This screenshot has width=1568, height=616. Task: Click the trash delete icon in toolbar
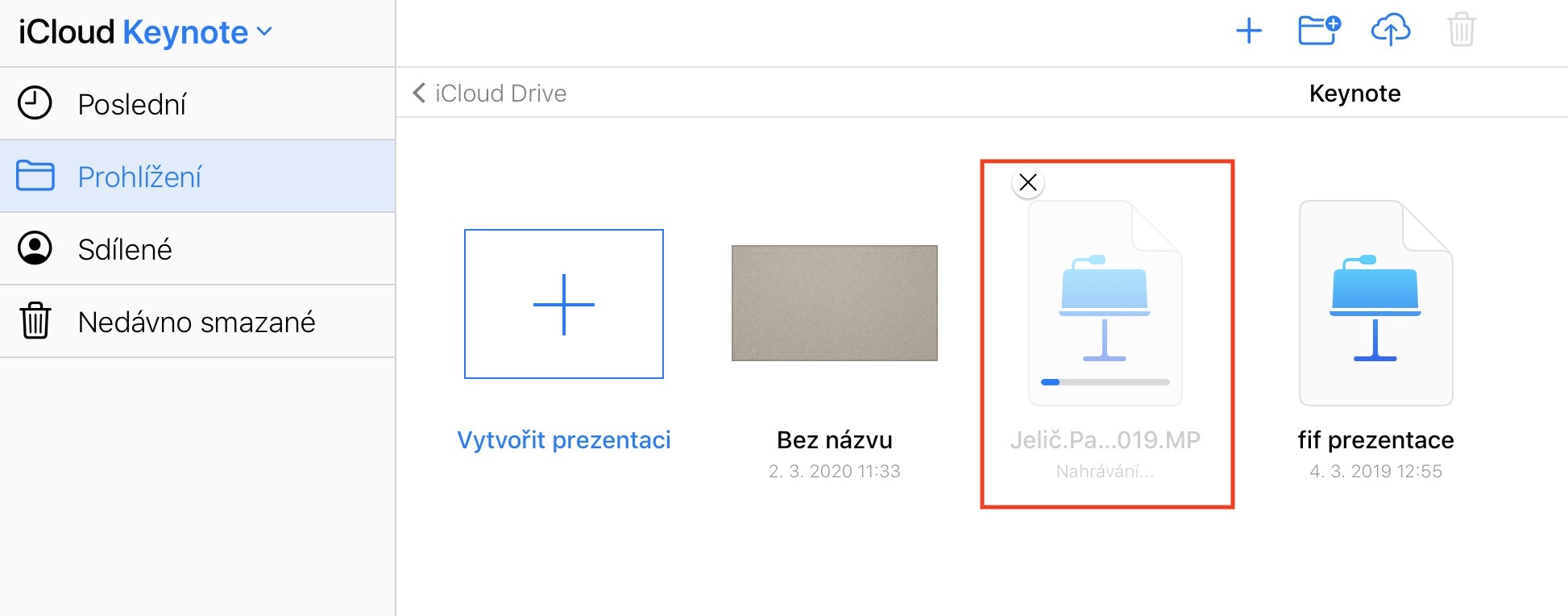tap(1461, 31)
